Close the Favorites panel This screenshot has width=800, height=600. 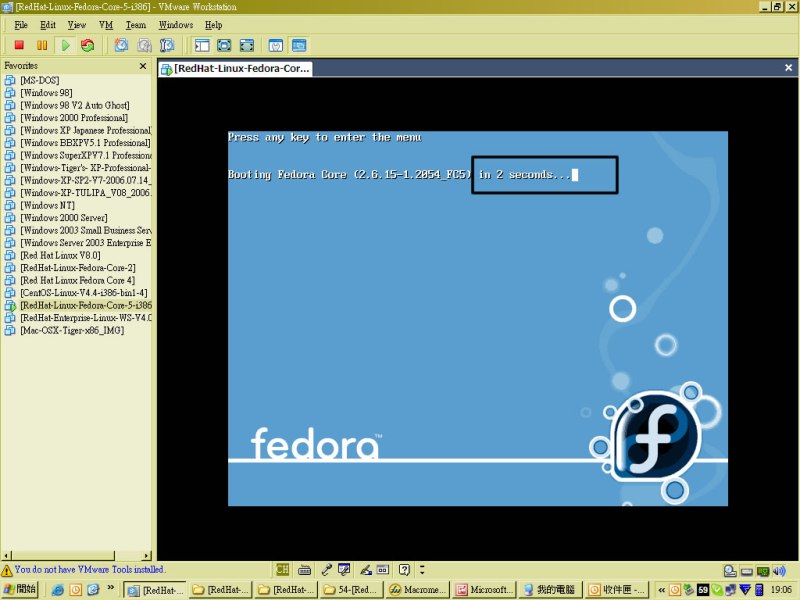(x=143, y=66)
